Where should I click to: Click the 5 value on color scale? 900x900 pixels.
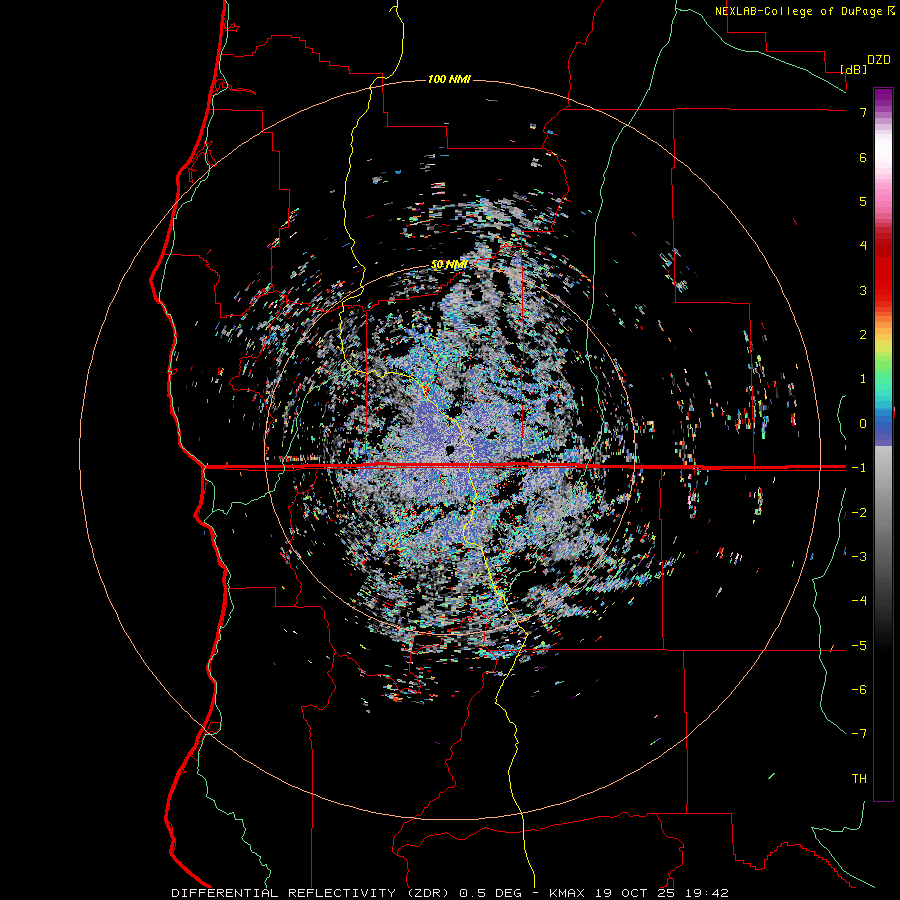(x=863, y=201)
